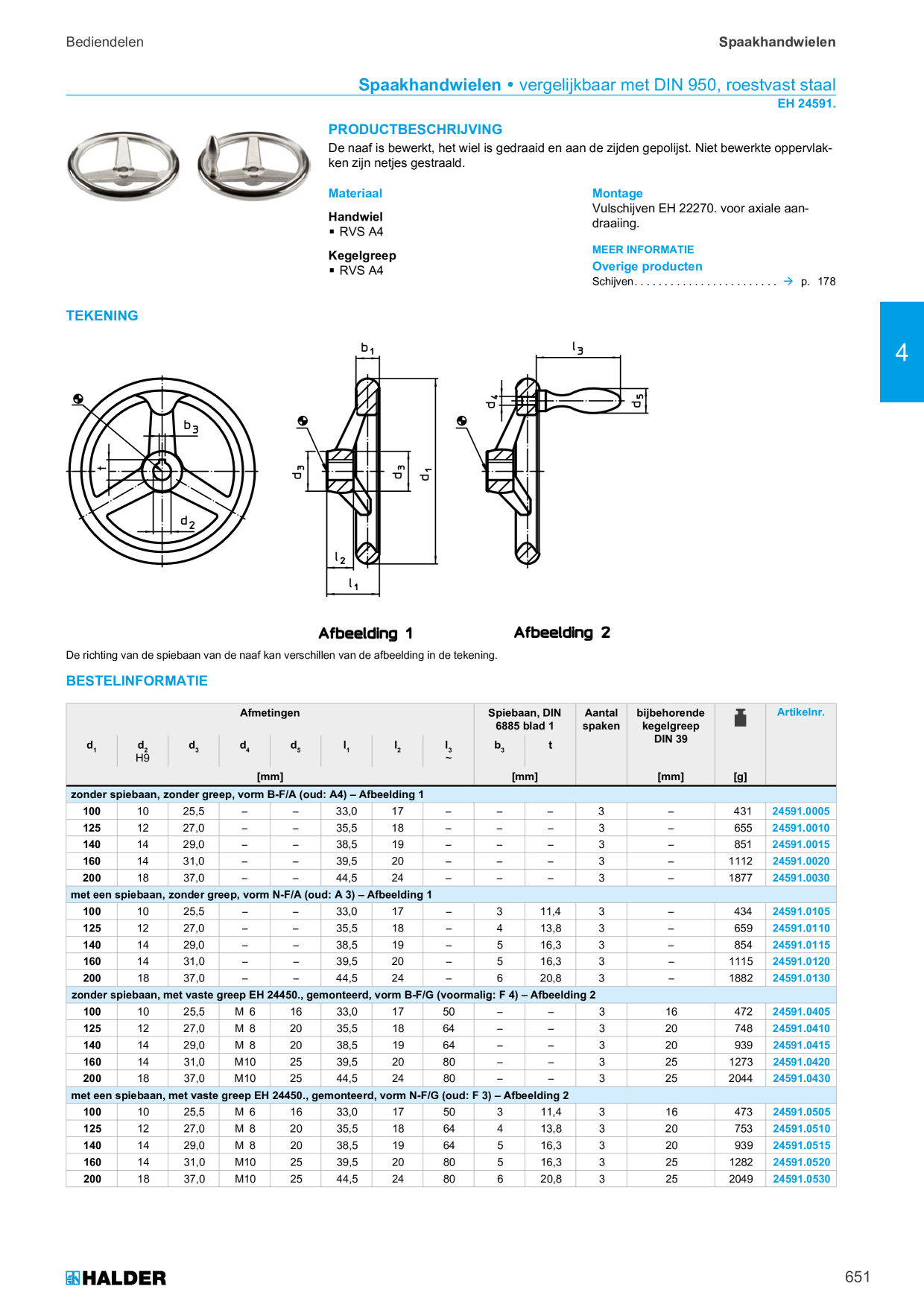924x1307 pixels.
Task: Open article number 24591.0005
Action: click(x=800, y=811)
